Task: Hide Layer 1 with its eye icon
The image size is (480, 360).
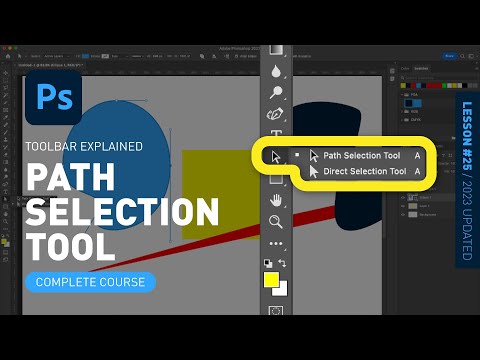Action: pyautogui.click(x=403, y=206)
